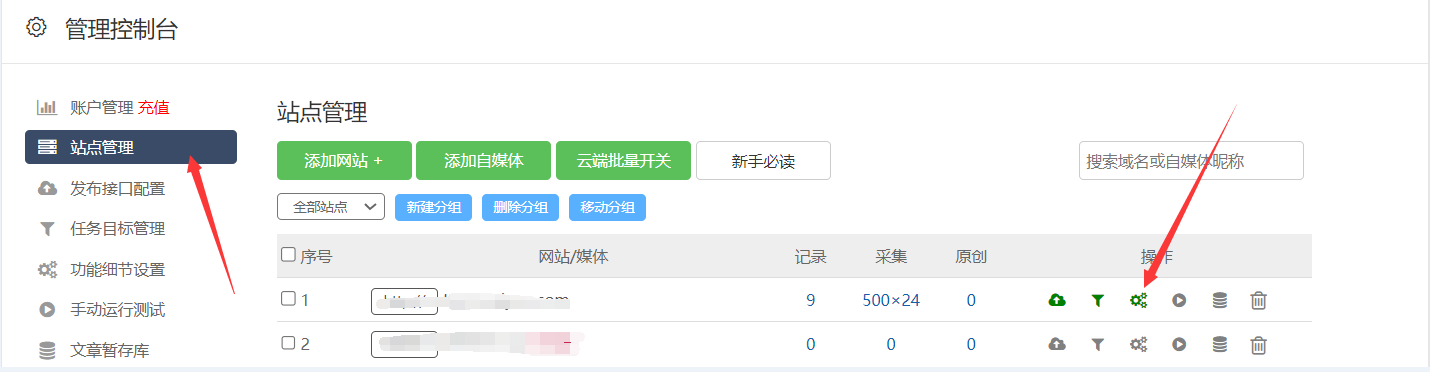Image resolution: width=1430 pixels, height=372 pixels.
Task: Click the control panel gear icon in the header
Action: click(x=36, y=28)
